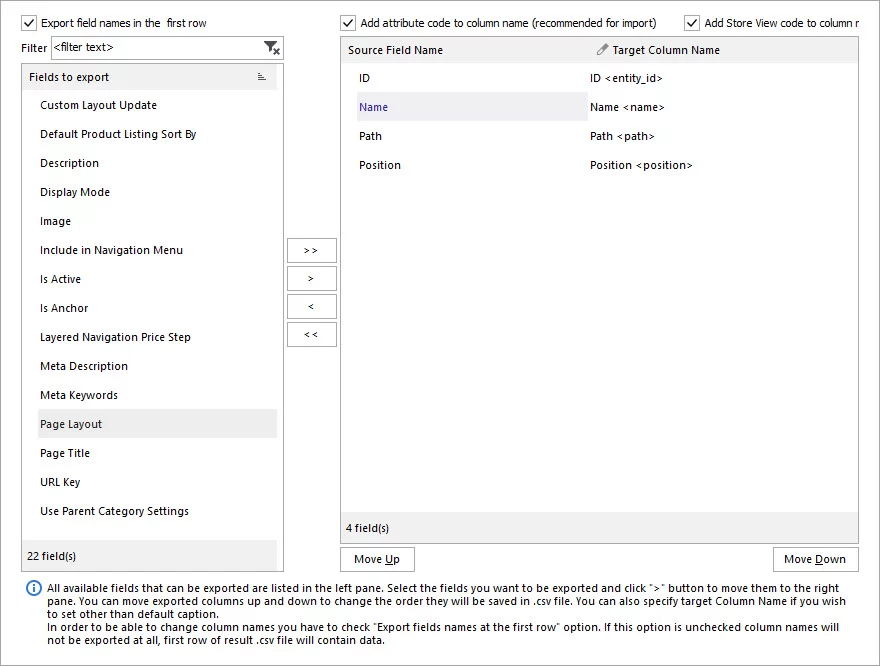This screenshot has width=880, height=666.
Task: Click the 22 field(s) count label
Action: click(x=52, y=556)
